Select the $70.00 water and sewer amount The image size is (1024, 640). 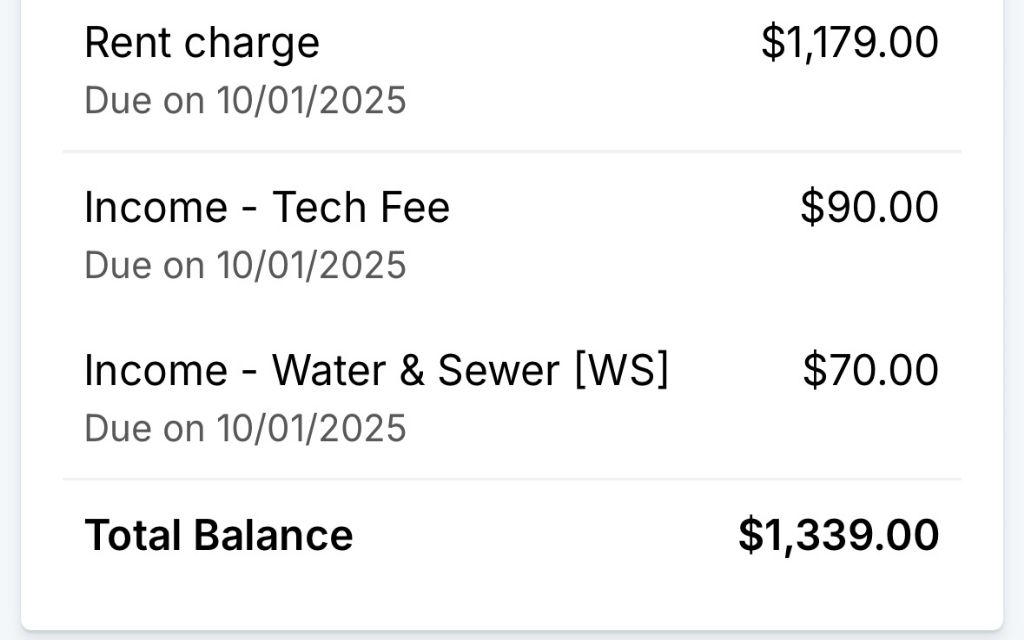(x=870, y=371)
